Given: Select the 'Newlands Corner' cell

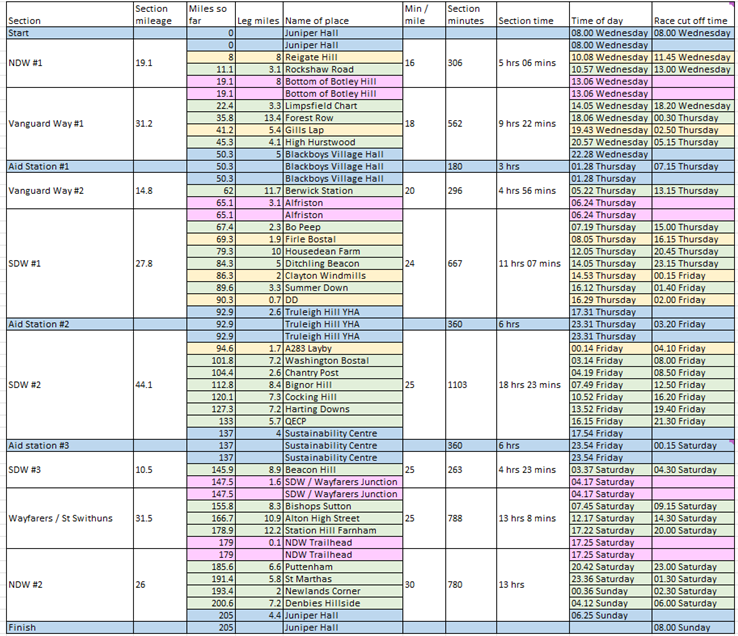Looking at the screenshot, I should [x=343, y=591].
